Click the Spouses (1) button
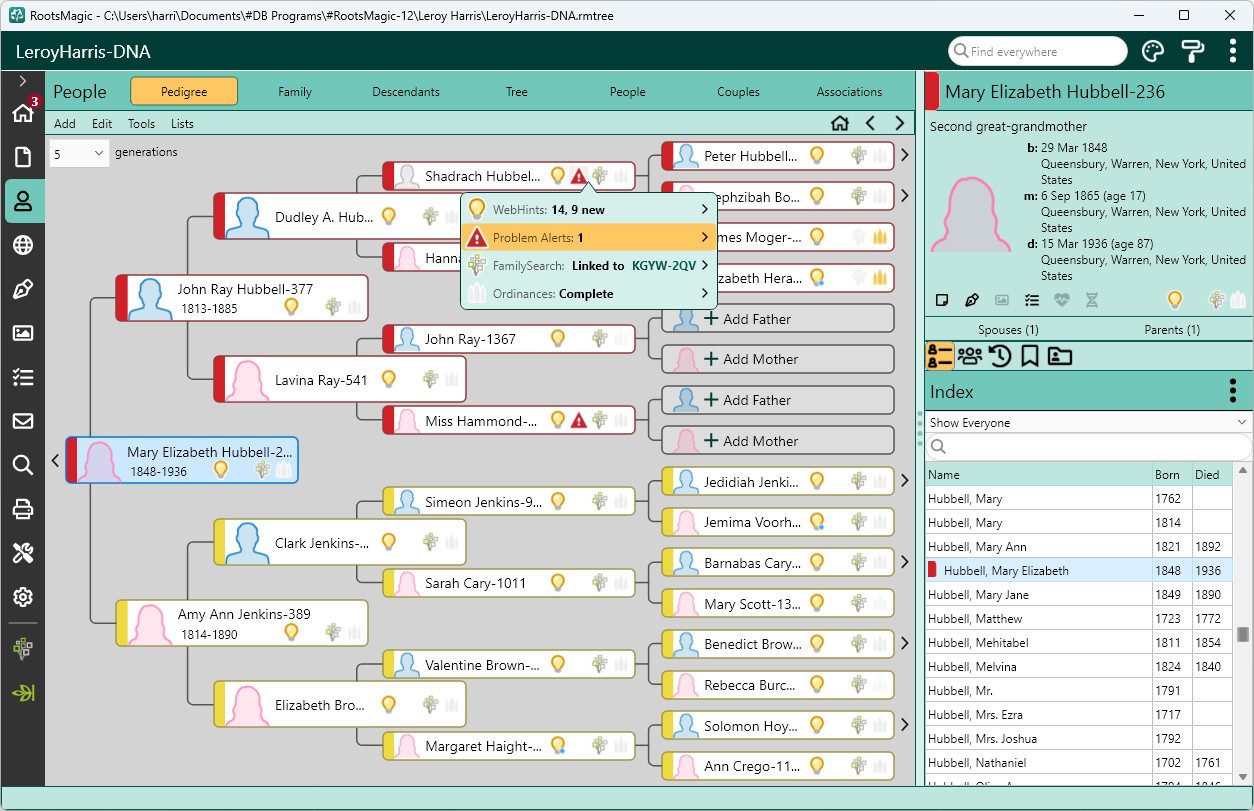 point(1007,330)
